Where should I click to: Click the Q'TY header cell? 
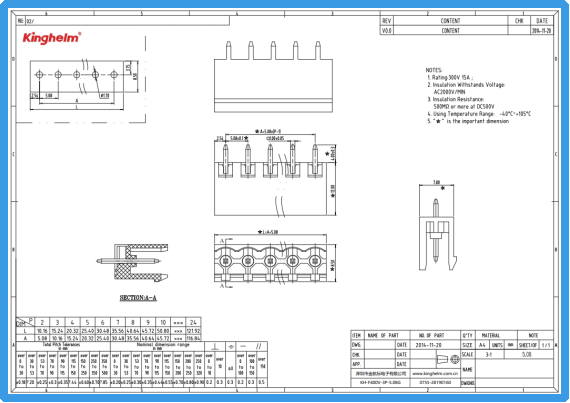[x=468, y=335]
